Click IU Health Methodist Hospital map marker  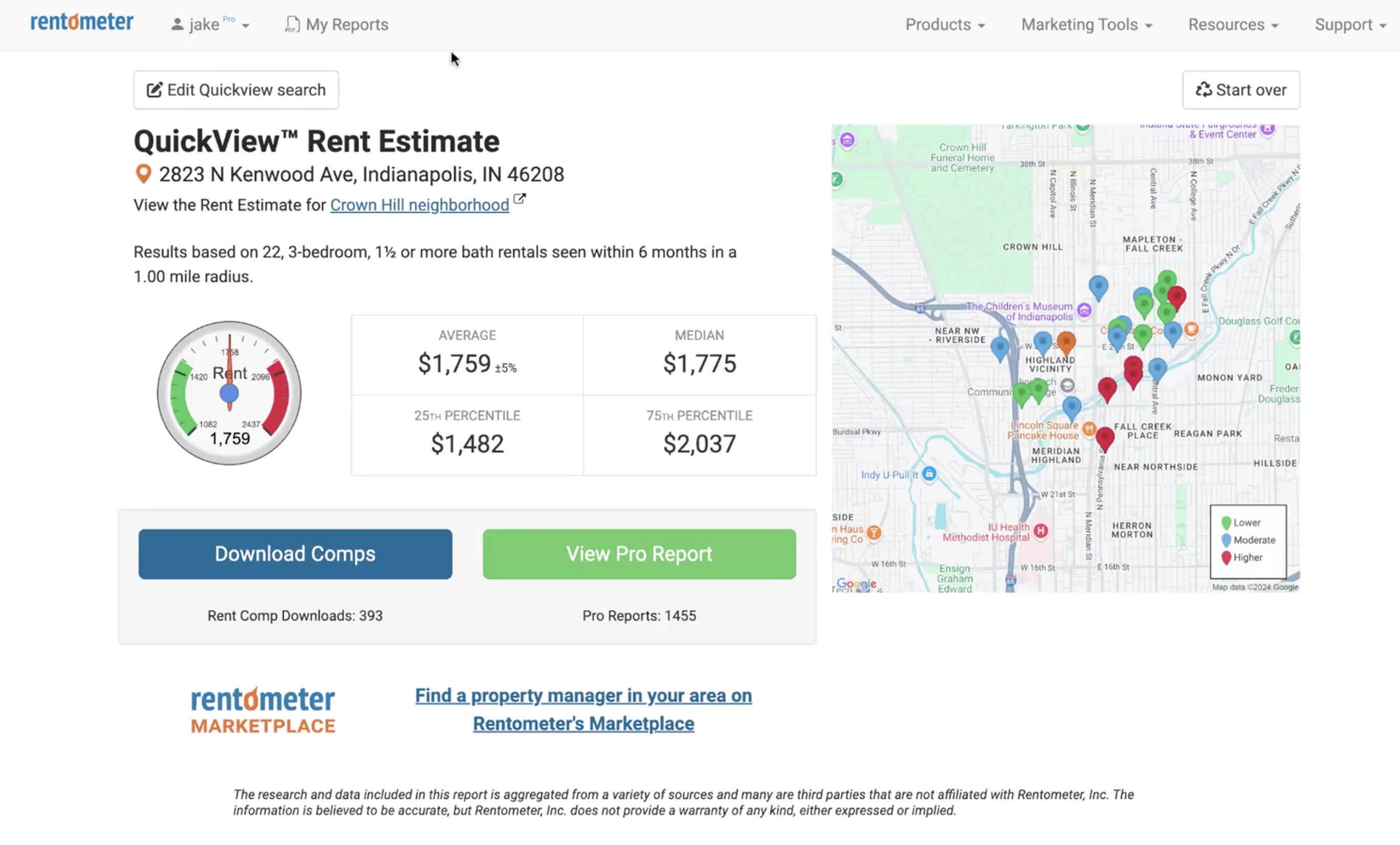(x=1040, y=531)
